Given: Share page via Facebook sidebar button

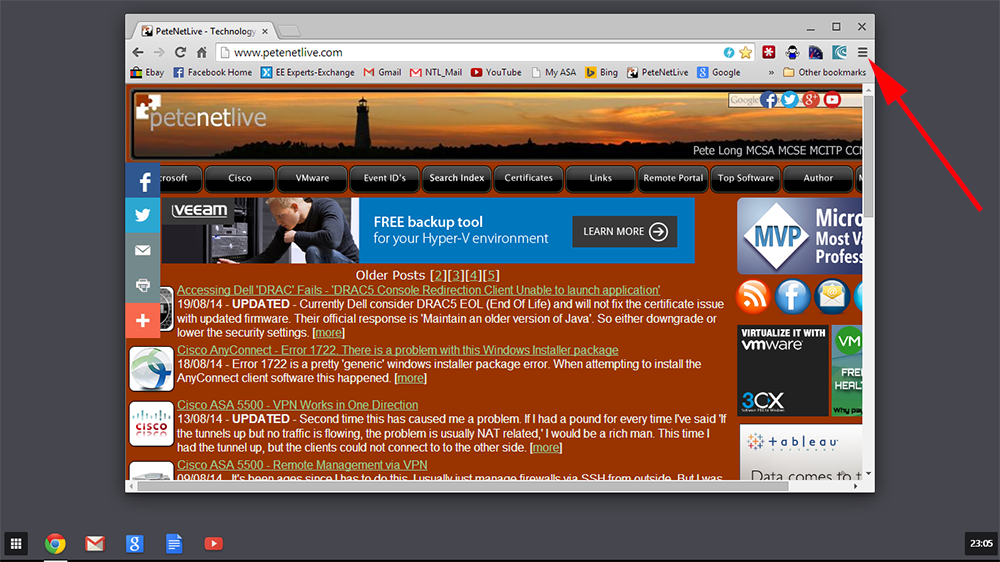Looking at the screenshot, I should point(143,181).
